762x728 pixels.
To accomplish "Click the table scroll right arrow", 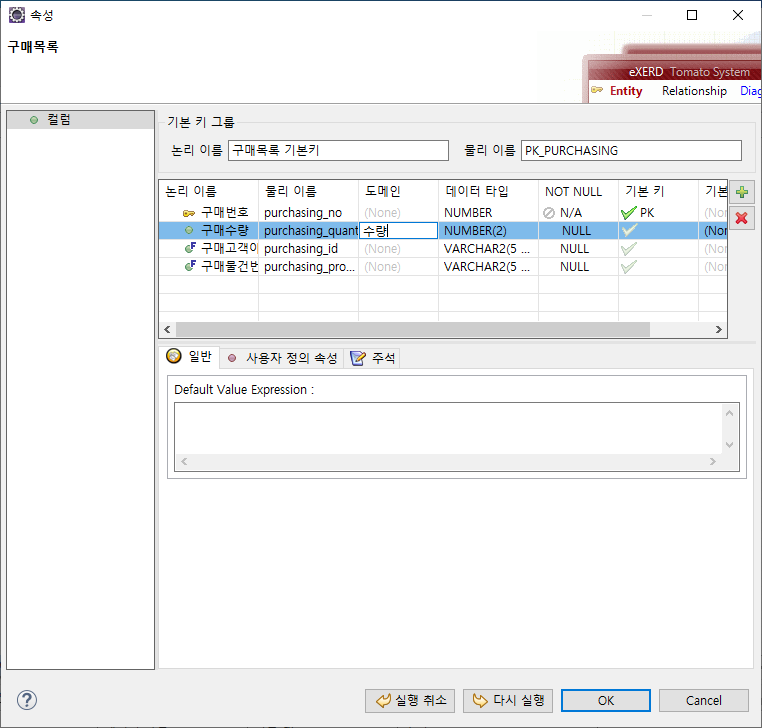I will (x=719, y=329).
